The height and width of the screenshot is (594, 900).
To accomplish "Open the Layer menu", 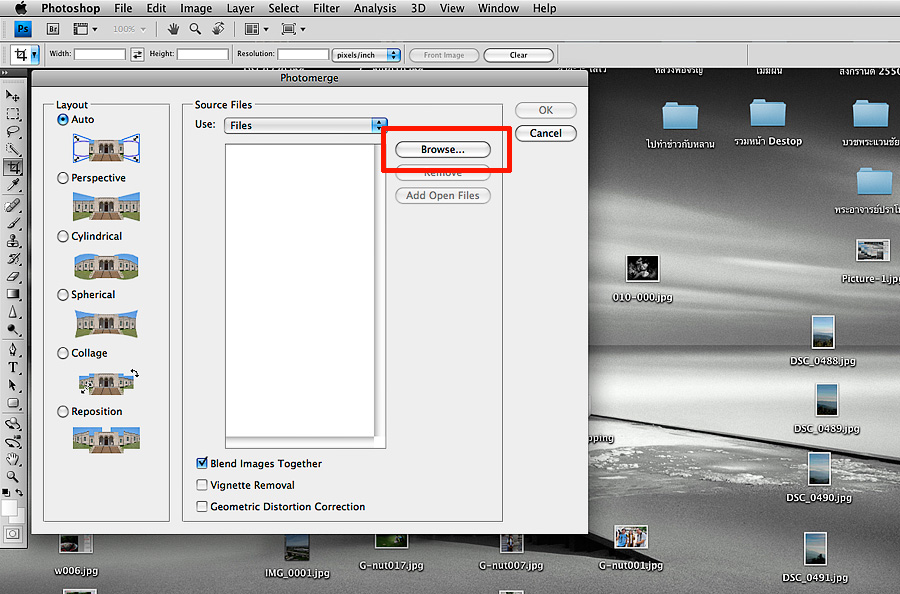I will [x=240, y=8].
